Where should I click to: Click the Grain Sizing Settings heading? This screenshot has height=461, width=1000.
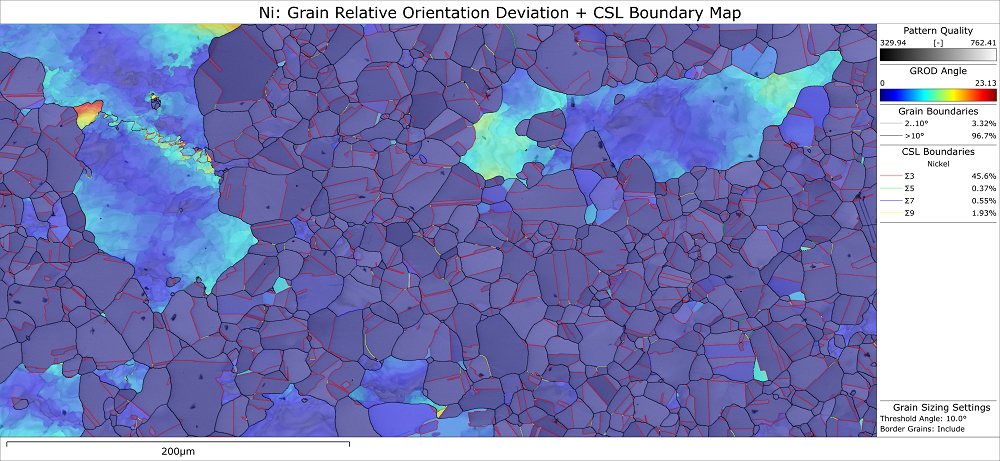coord(941,407)
